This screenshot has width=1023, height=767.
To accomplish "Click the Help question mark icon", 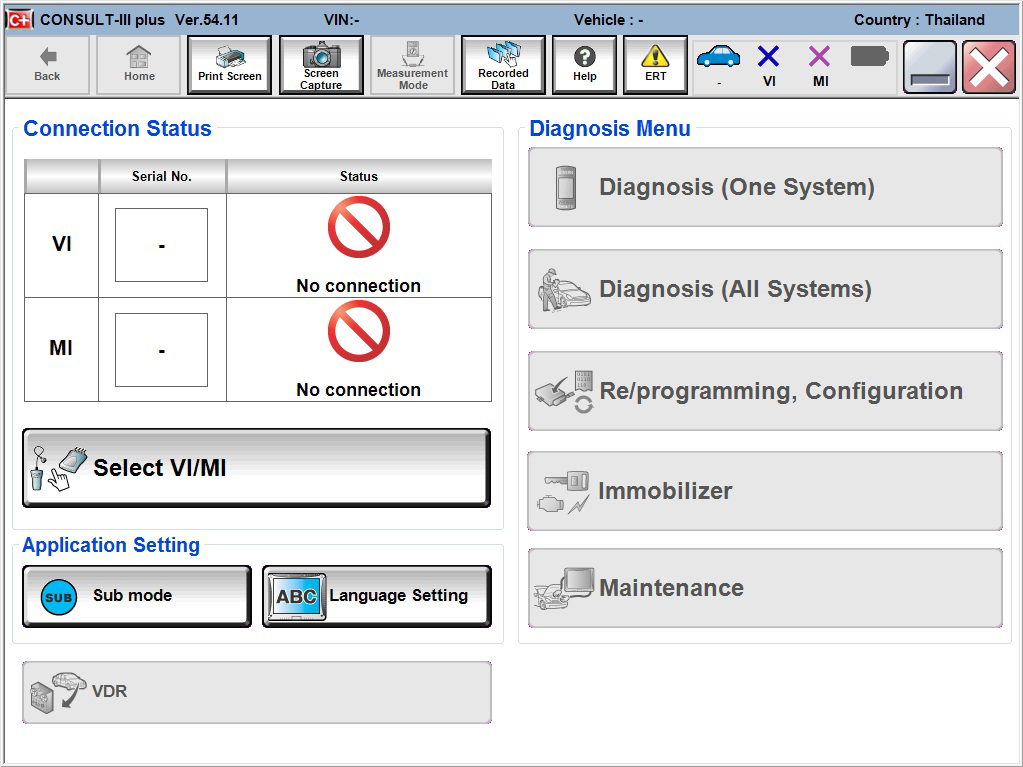I will click(x=584, y=65).
